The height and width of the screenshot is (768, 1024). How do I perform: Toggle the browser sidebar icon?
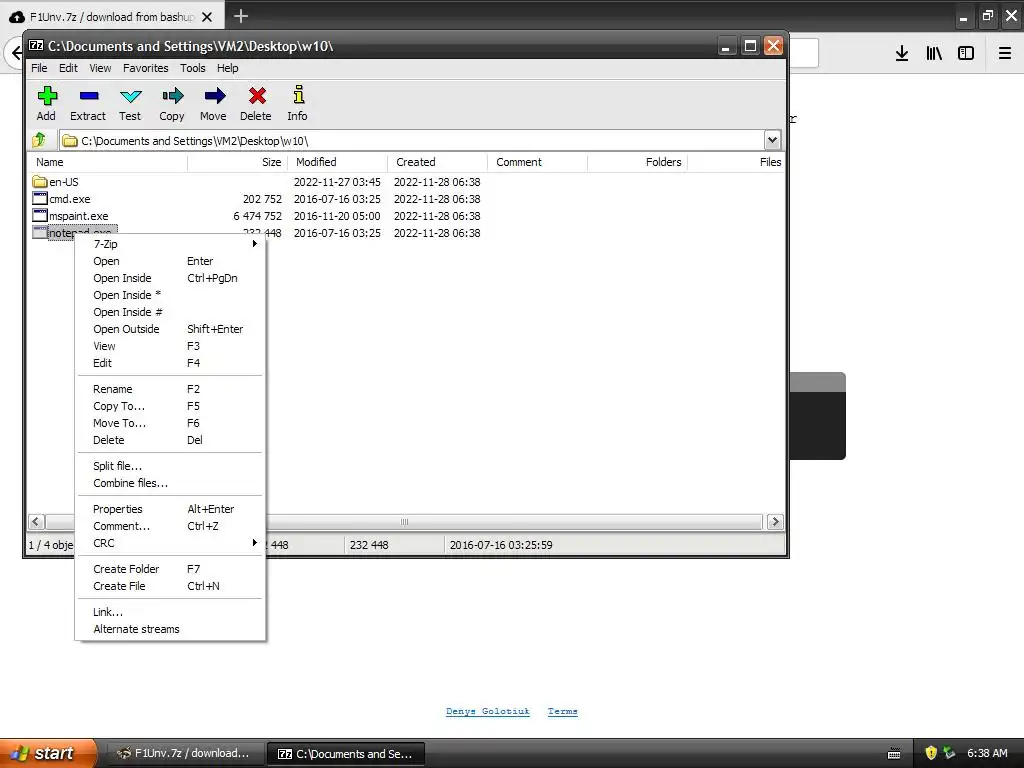click(x=966, y=54)
